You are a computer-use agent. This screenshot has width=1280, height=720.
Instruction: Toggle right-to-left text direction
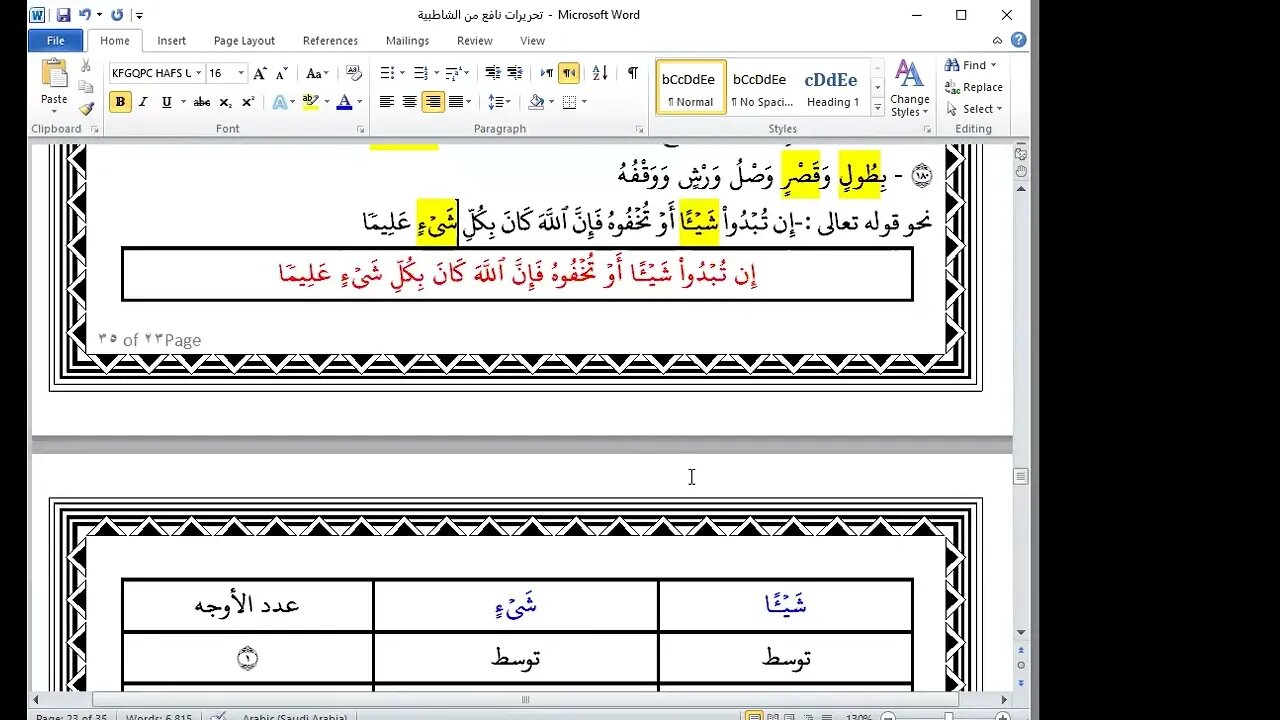[569, 73]
